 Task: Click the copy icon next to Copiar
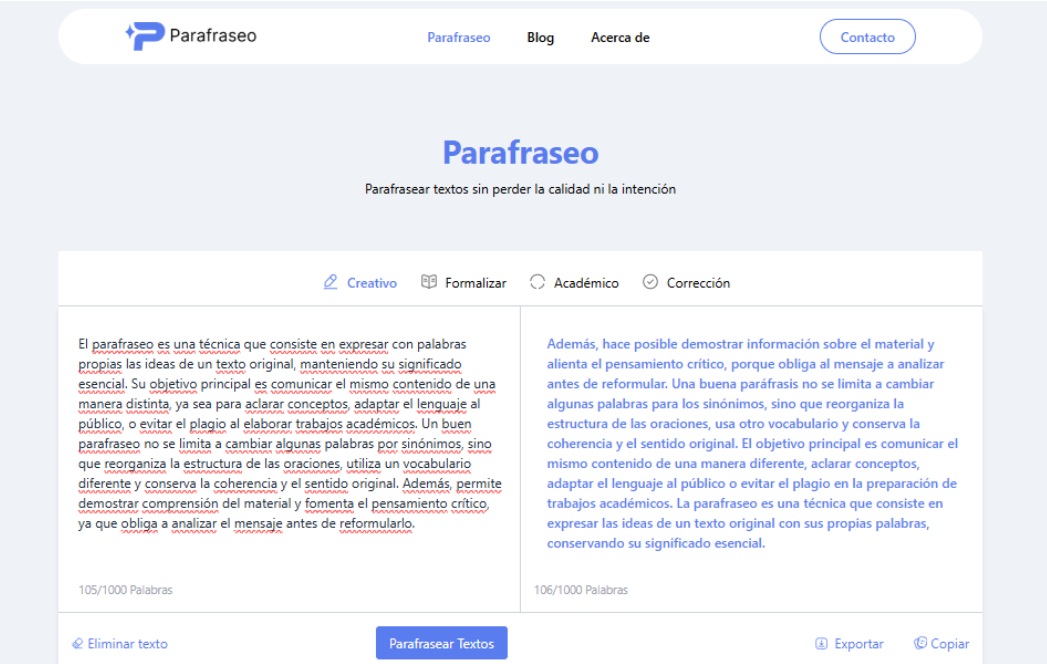tap(920, 644)
